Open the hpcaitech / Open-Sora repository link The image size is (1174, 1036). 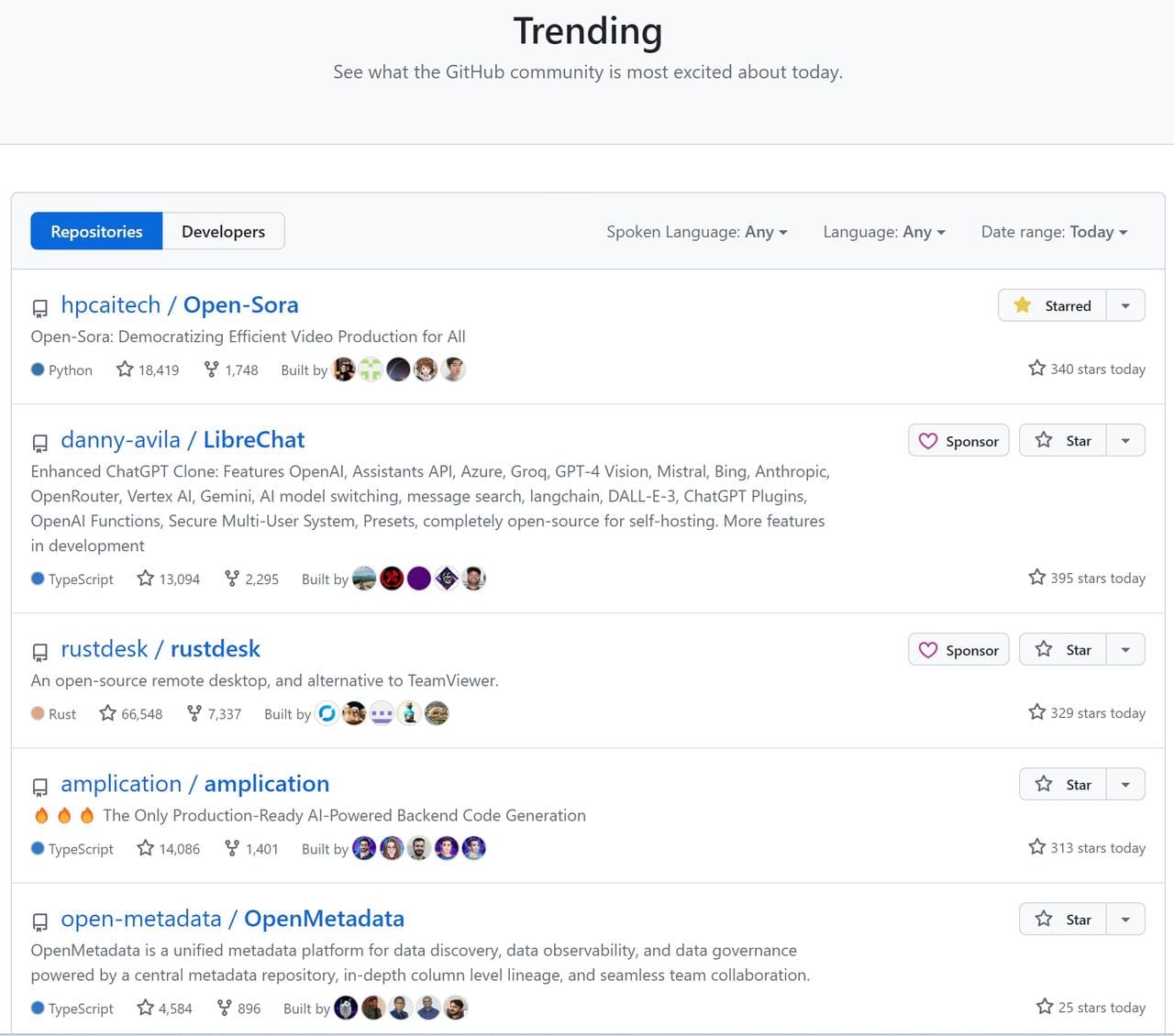pos(180,305)
